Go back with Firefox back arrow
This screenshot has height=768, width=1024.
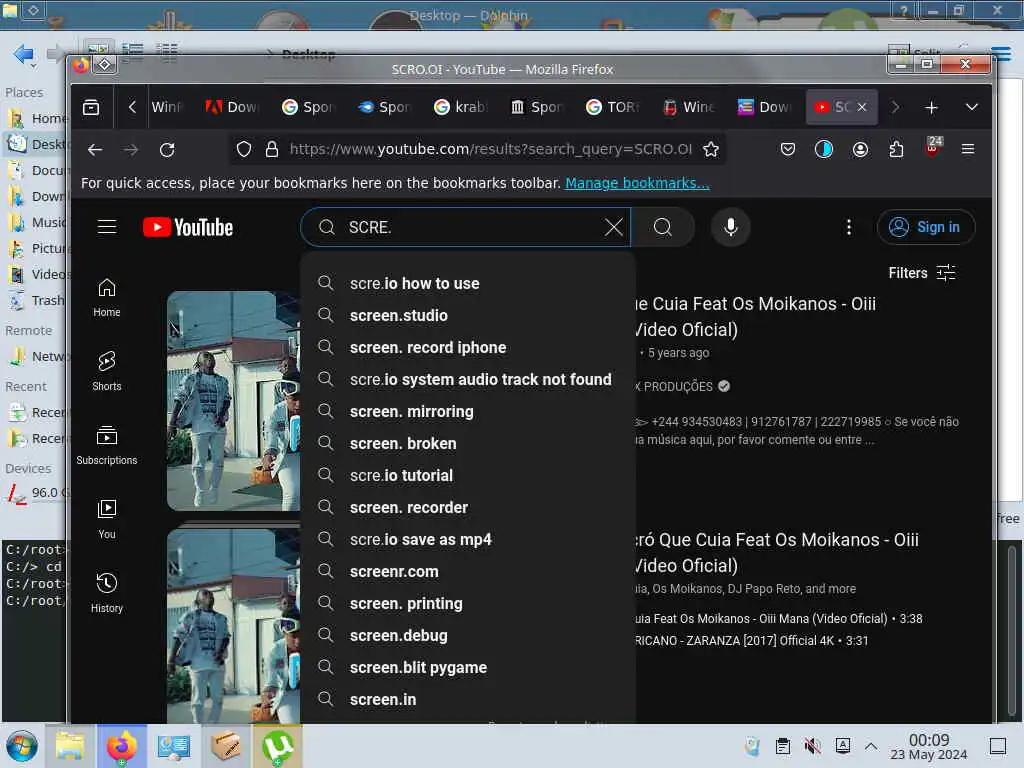95,150
